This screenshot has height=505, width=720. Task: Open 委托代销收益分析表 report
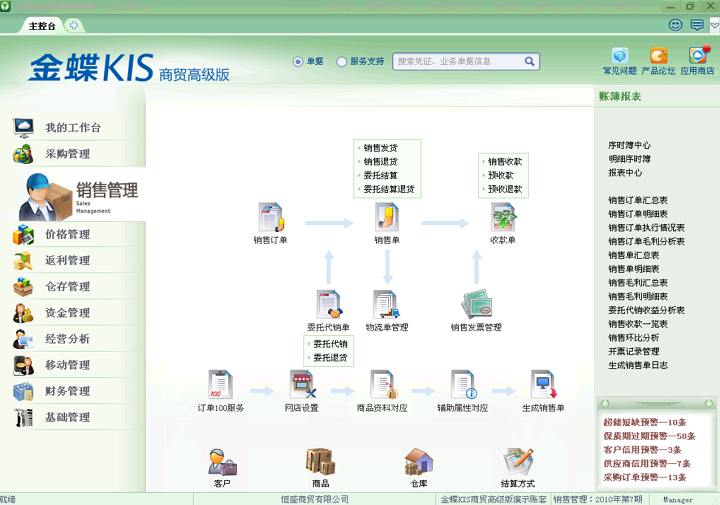tap(647, 310)
